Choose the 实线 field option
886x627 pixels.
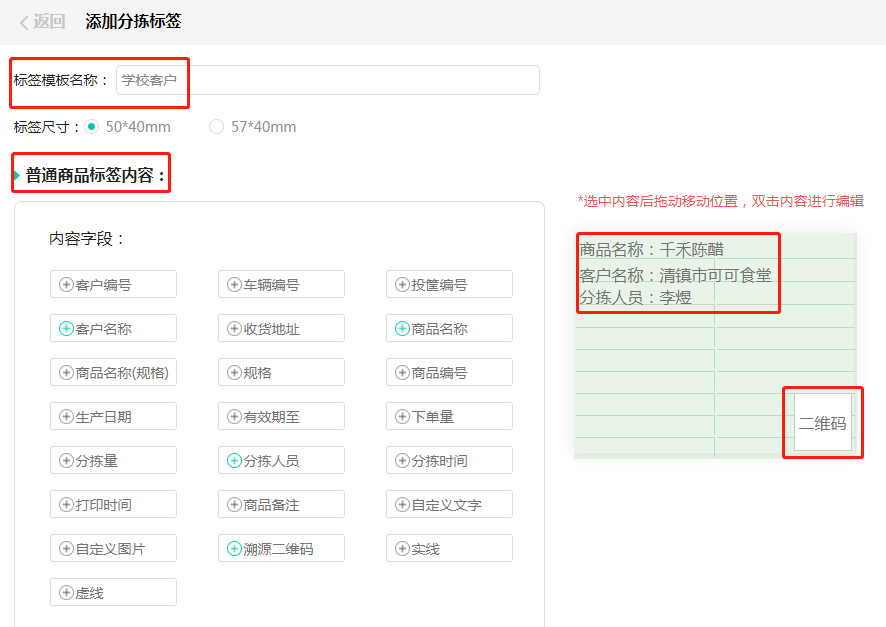[x=449, y=548]
